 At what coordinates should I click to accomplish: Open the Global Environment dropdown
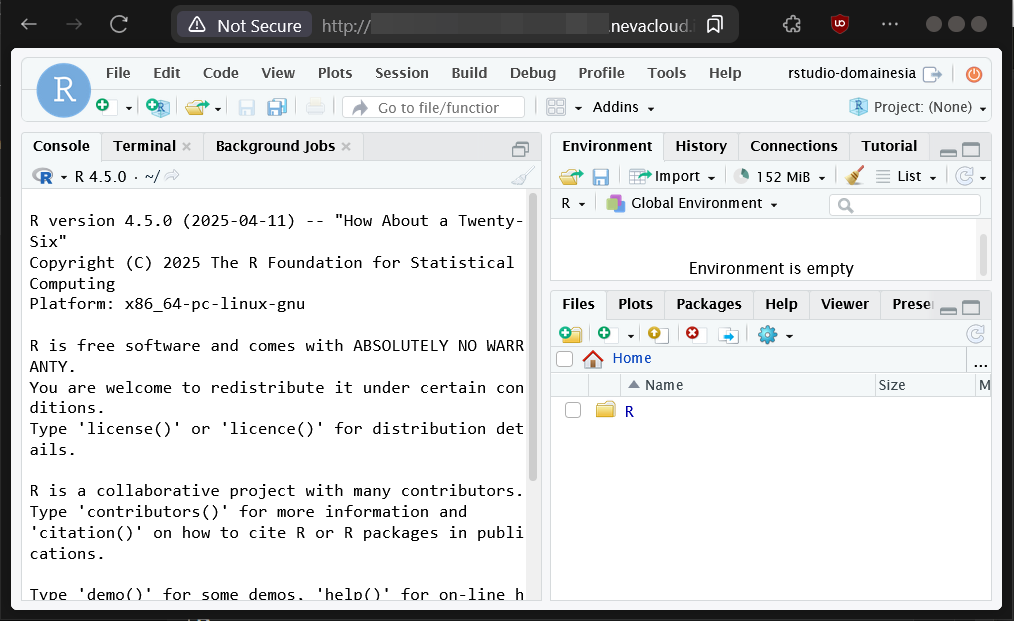click(x=691, y=204)
